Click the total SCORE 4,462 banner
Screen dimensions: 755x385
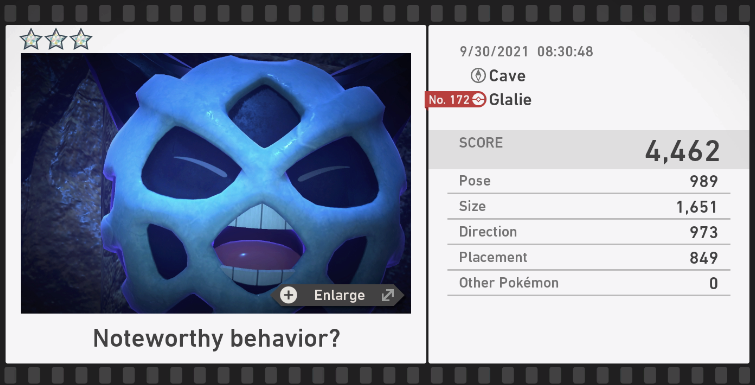pos(589,150)
